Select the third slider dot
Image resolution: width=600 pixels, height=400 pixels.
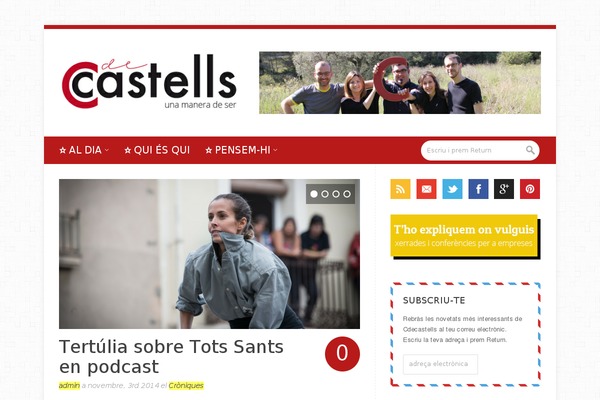336,194
